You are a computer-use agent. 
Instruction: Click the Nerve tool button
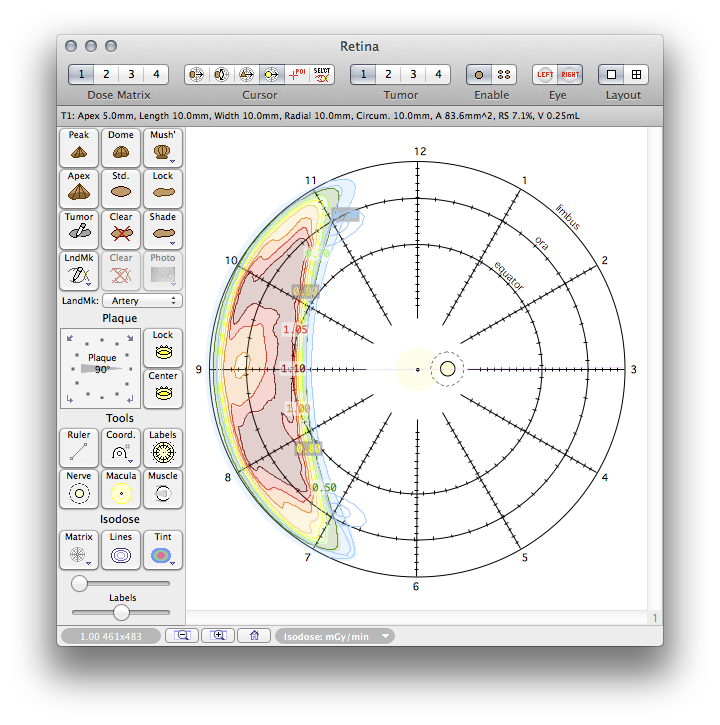pos(79,489)
